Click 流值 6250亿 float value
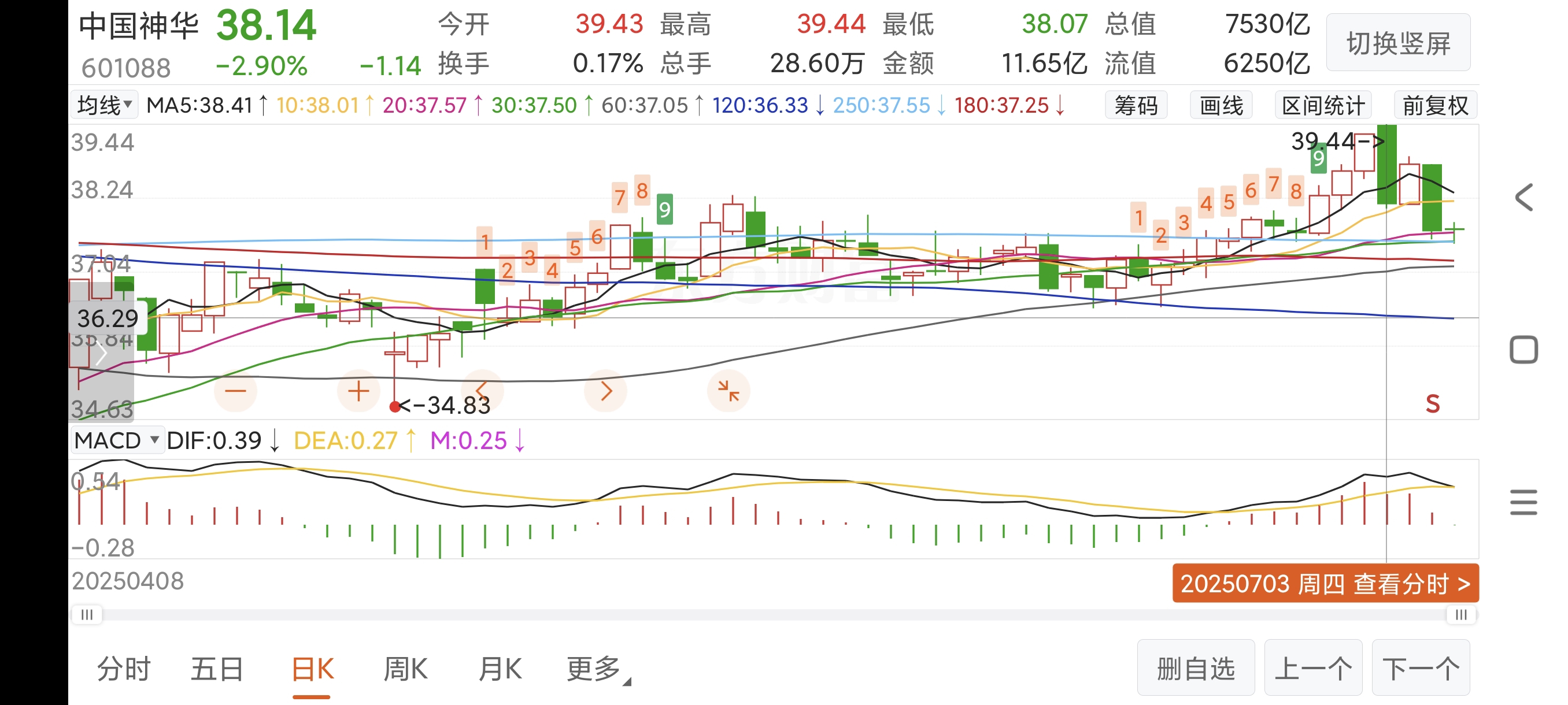The image size is (1568, 705). point(1267,63)
